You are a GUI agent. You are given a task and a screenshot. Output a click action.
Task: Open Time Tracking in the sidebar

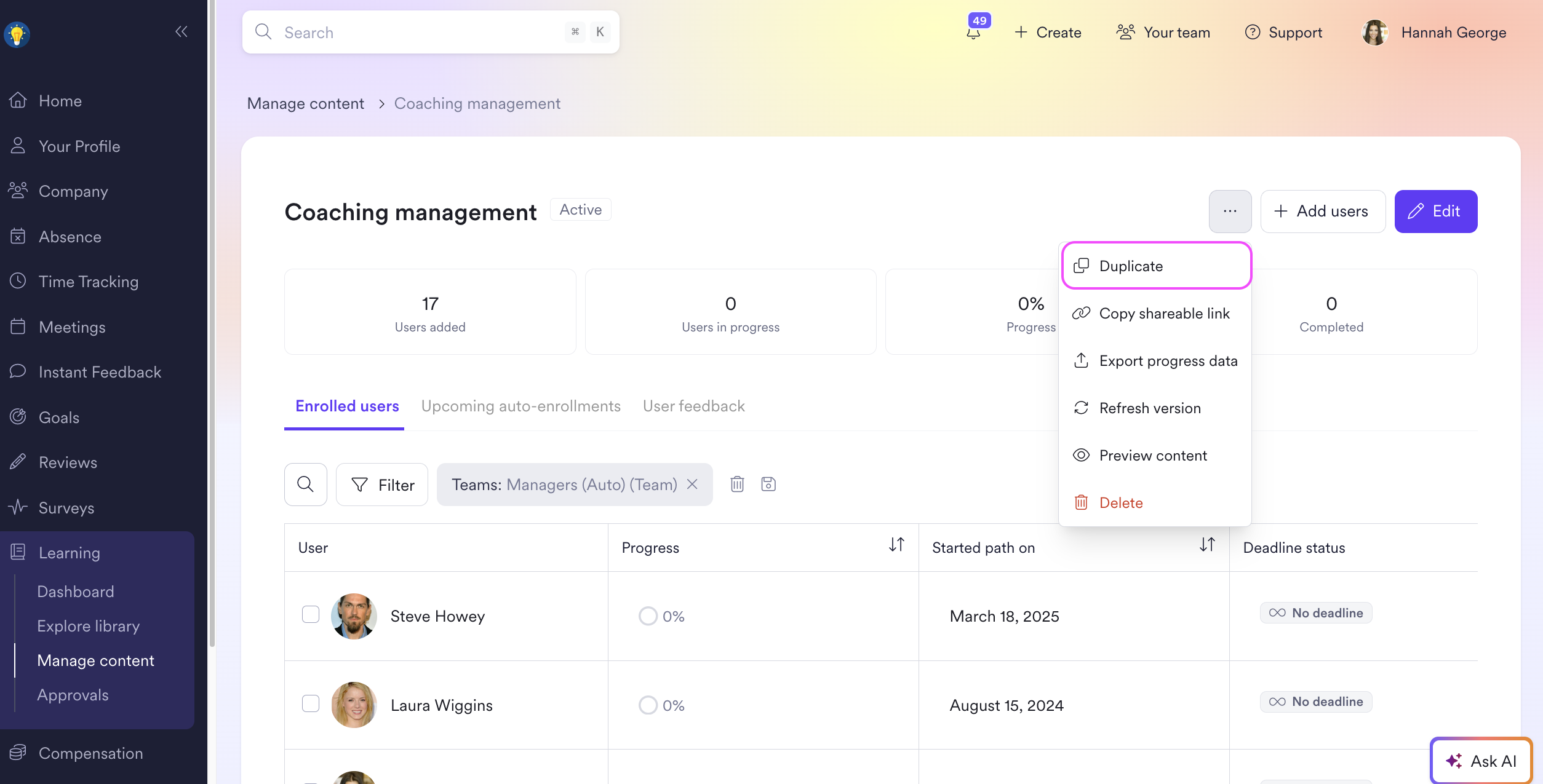(88, 282)
